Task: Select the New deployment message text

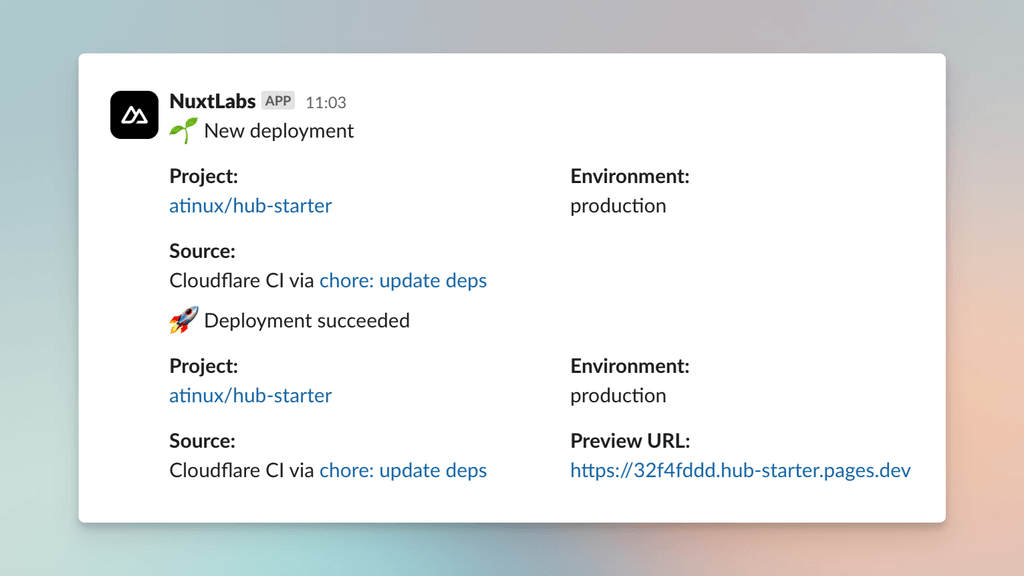Action: [x=278, y=131]
